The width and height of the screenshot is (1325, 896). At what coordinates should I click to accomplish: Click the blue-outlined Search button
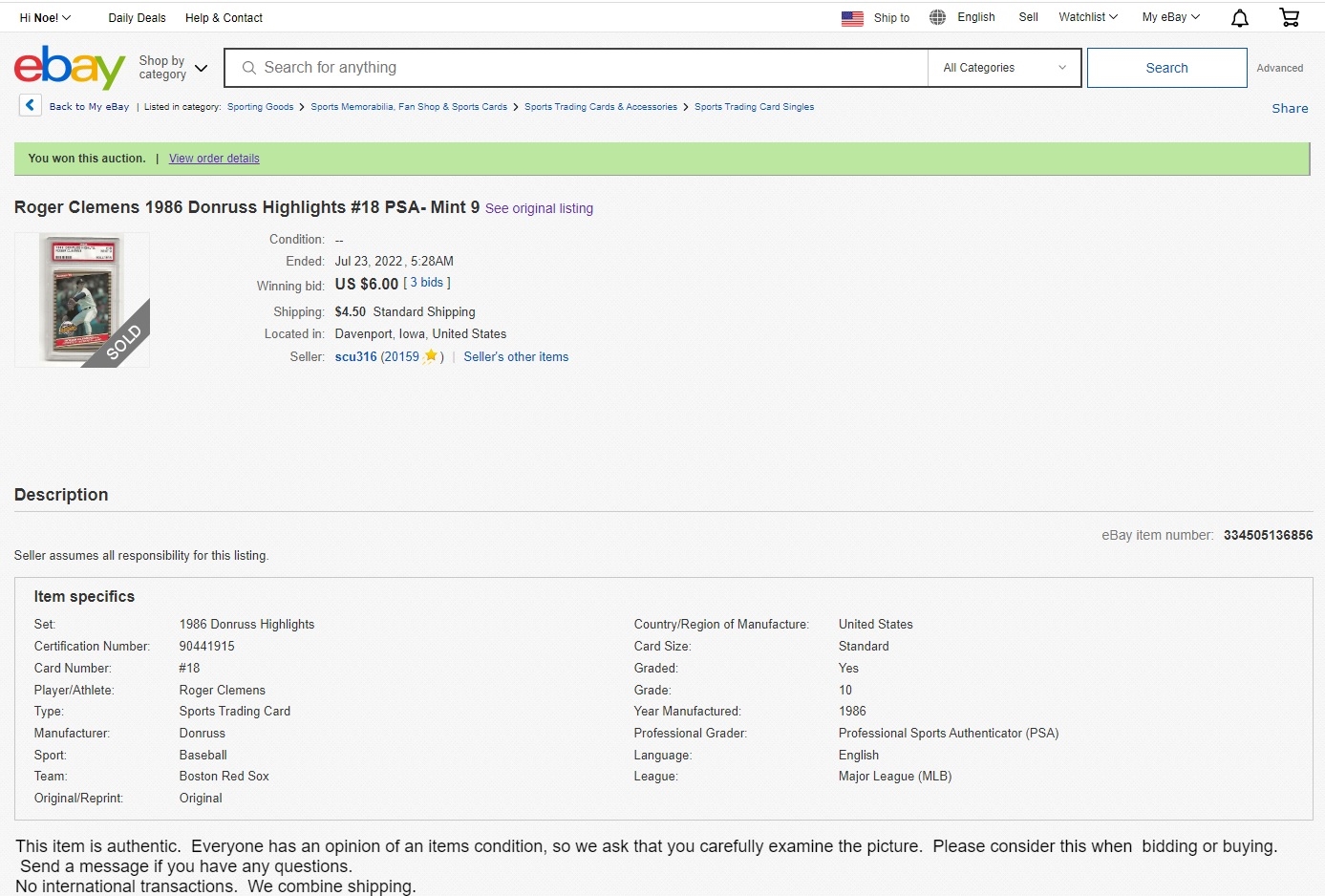pyautogui.click(x=1166, y=68)
